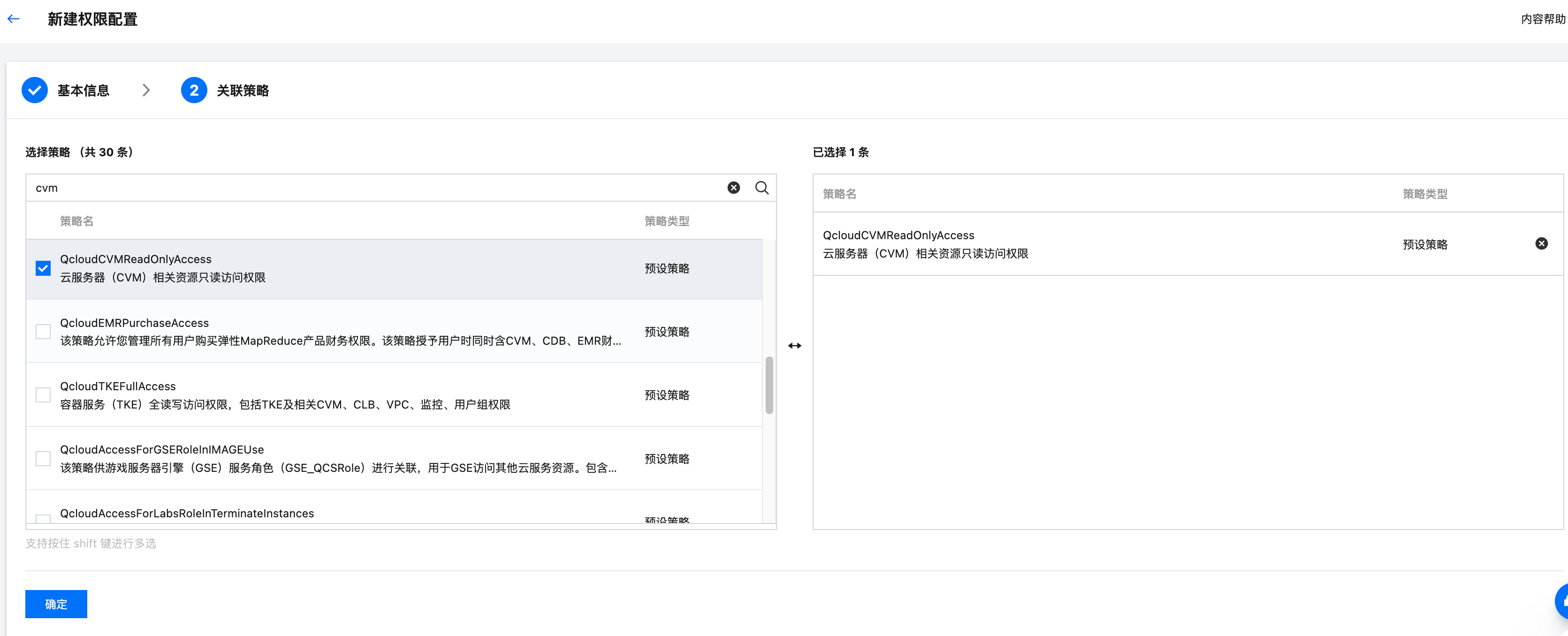Click the QcloudAccessForLabsRoleInTerminateInstances row

[x=187, y=513]
